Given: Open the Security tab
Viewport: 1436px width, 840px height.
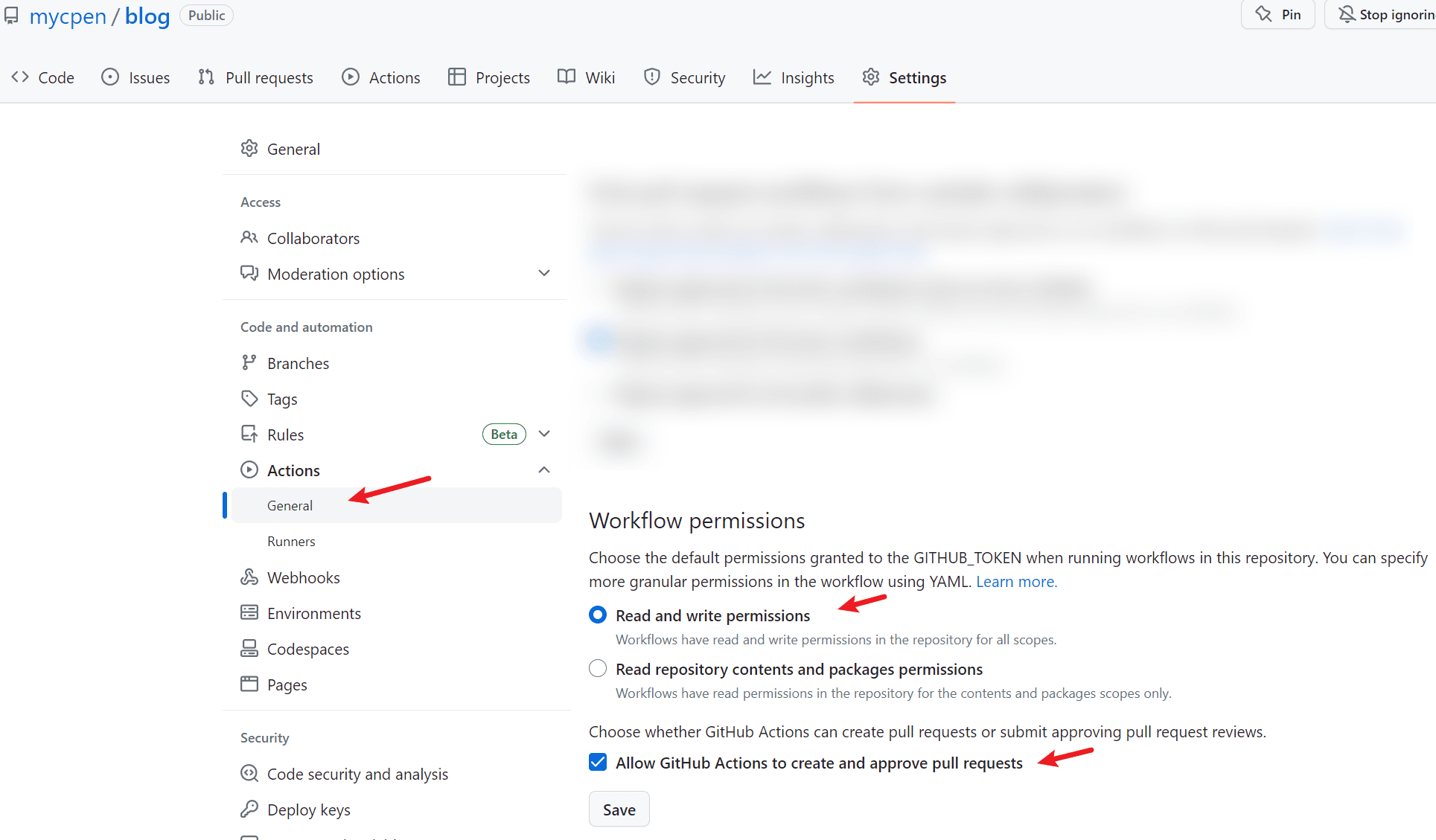Looking at the screenshot, I should 685,77.
